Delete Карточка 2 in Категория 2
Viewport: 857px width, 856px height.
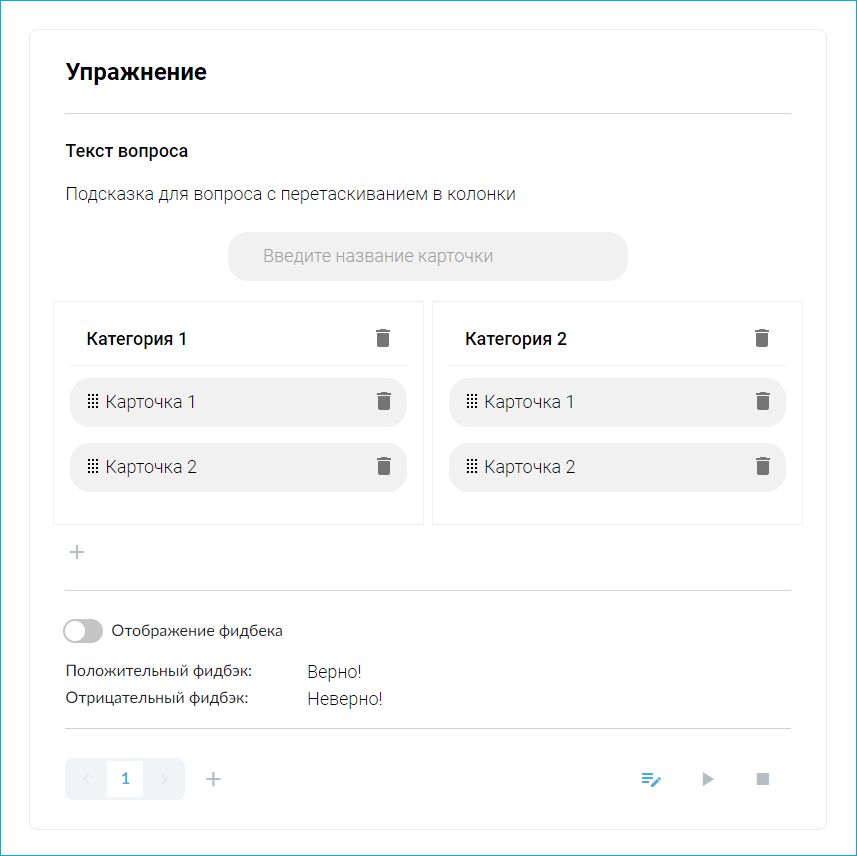762,467
